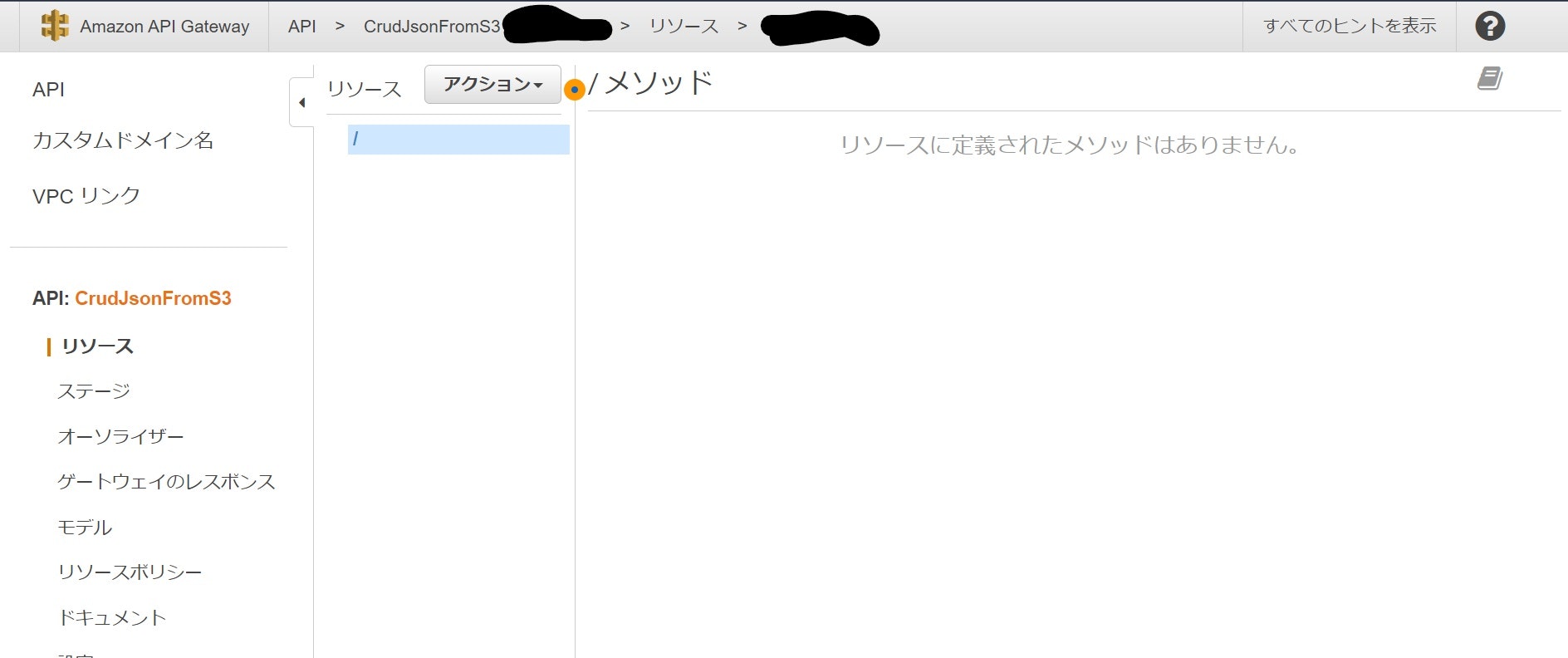Open the アクション dropdown
This screenshot has width=1568, height=658.
492,85
